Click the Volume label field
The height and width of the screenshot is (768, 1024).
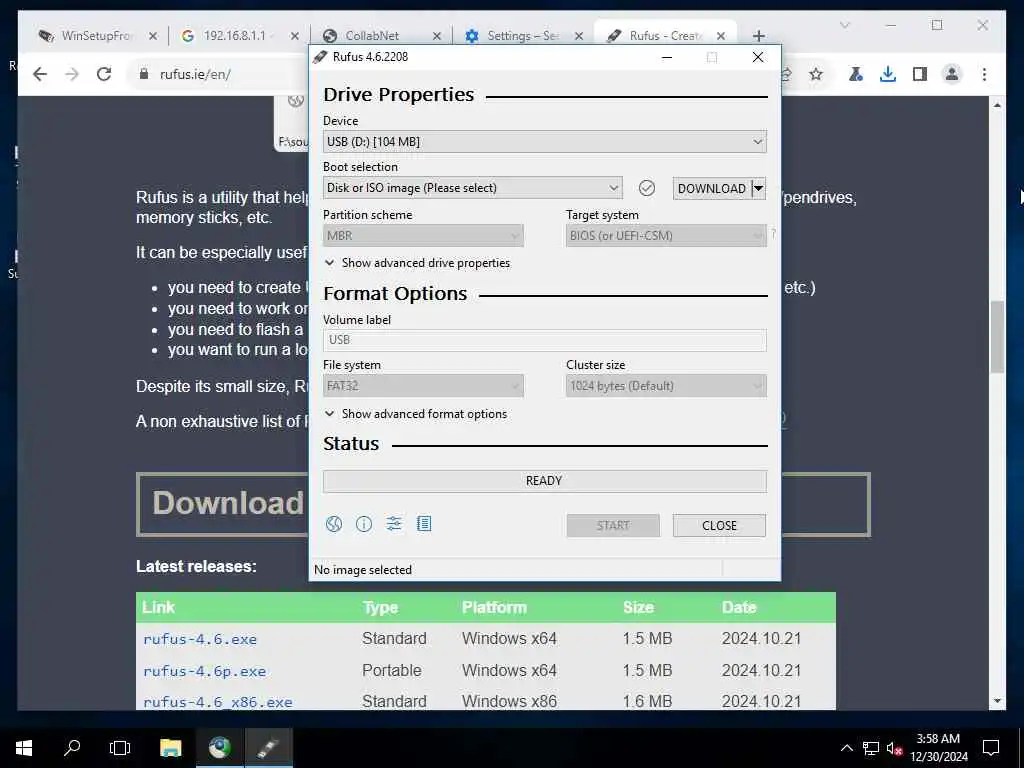tap(545, 340)
